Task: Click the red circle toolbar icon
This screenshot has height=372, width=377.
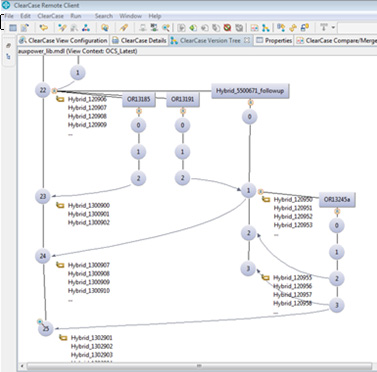Action: [228, 28]
